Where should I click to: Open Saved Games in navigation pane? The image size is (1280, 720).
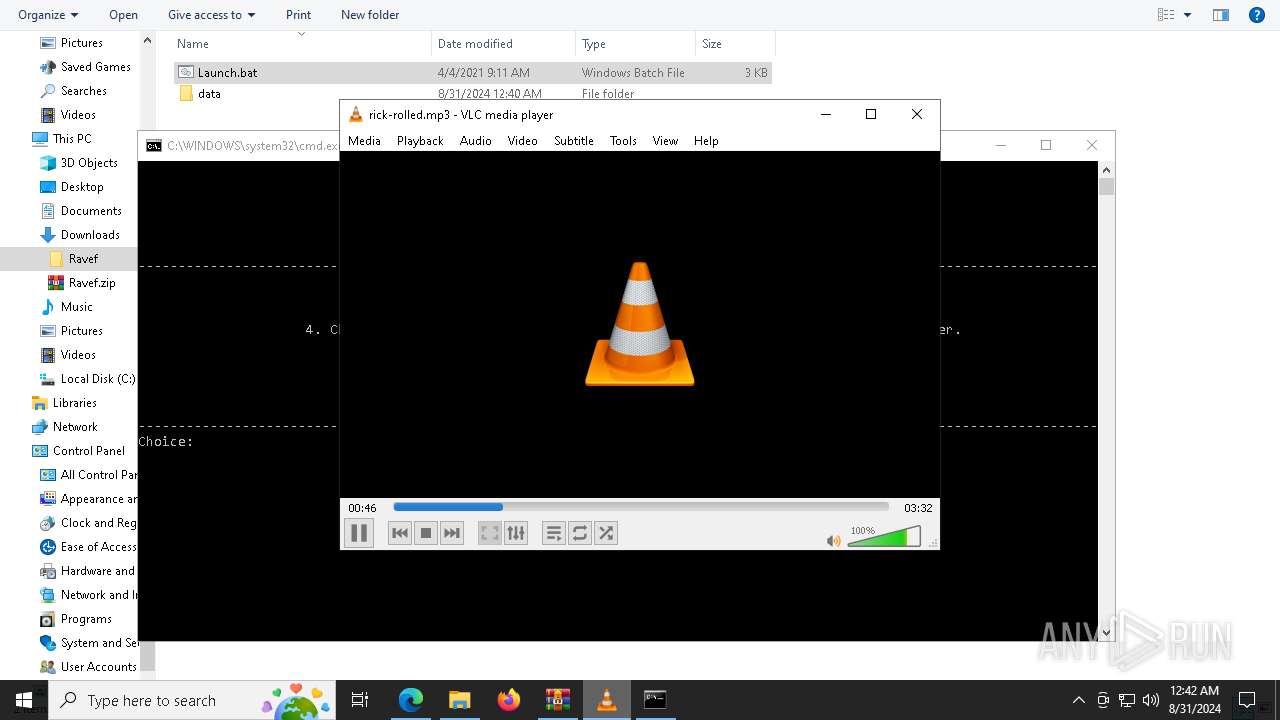(x=95, y=67)
